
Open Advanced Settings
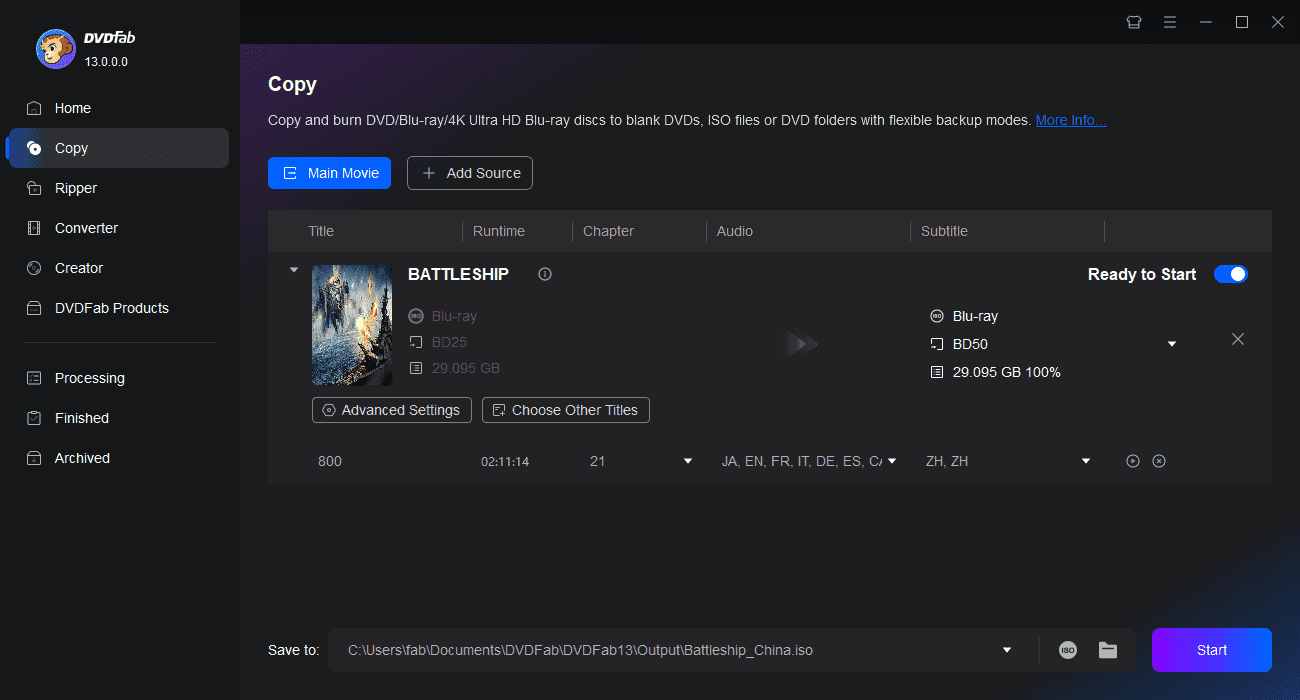tap(391, 410)
